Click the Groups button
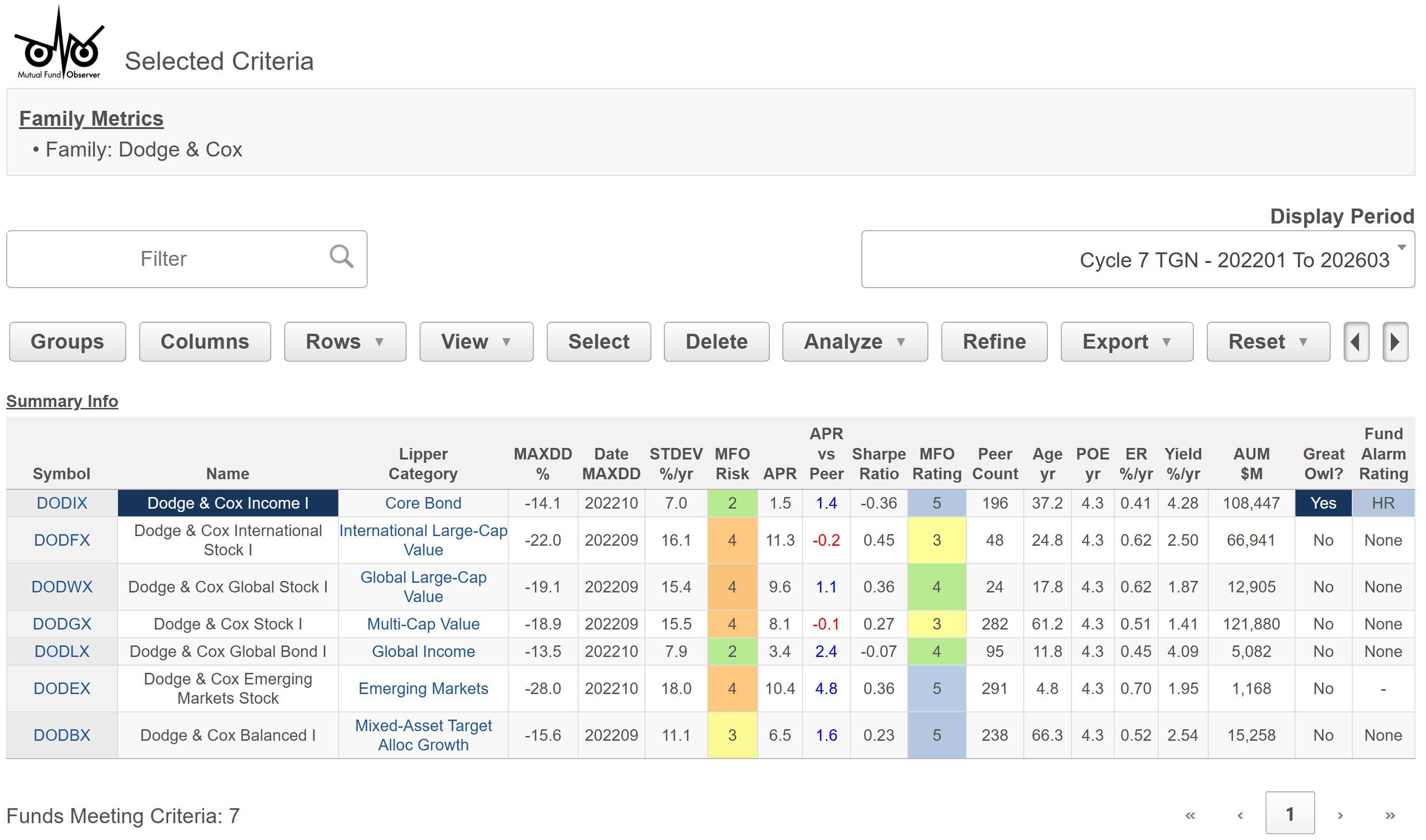 [67, 342]
